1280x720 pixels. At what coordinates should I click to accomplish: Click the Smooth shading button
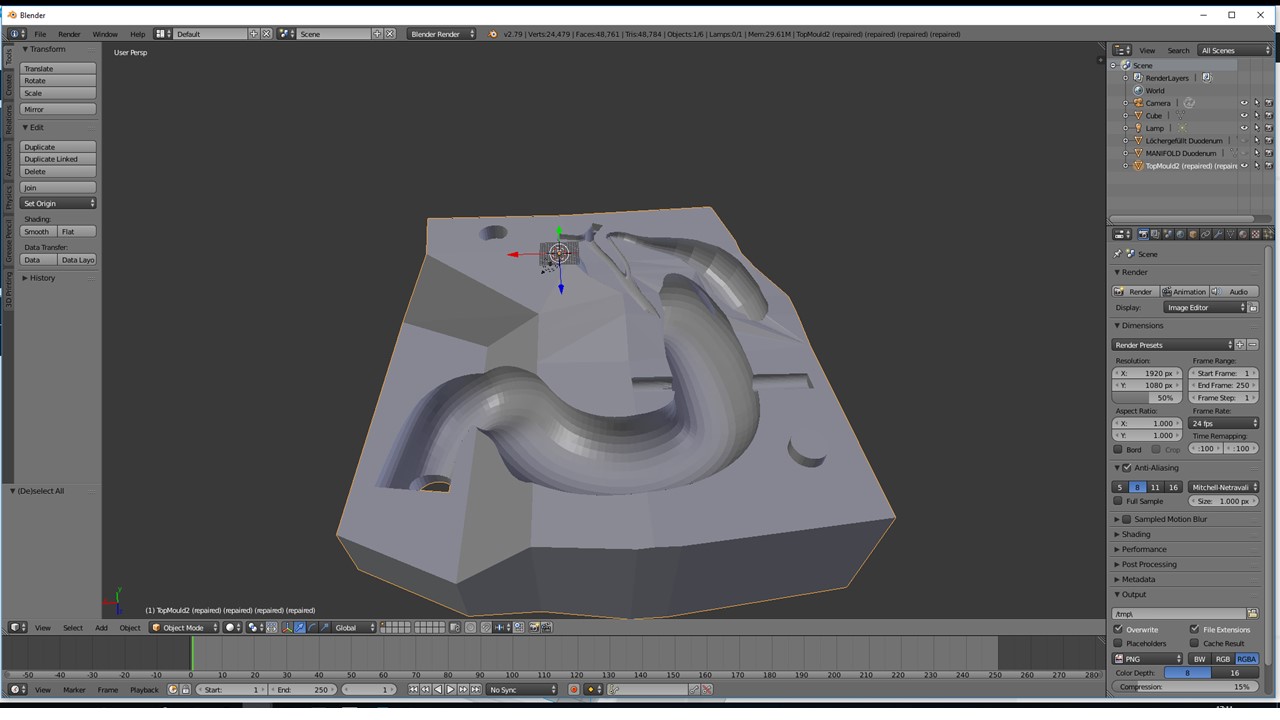coord(38,231)
